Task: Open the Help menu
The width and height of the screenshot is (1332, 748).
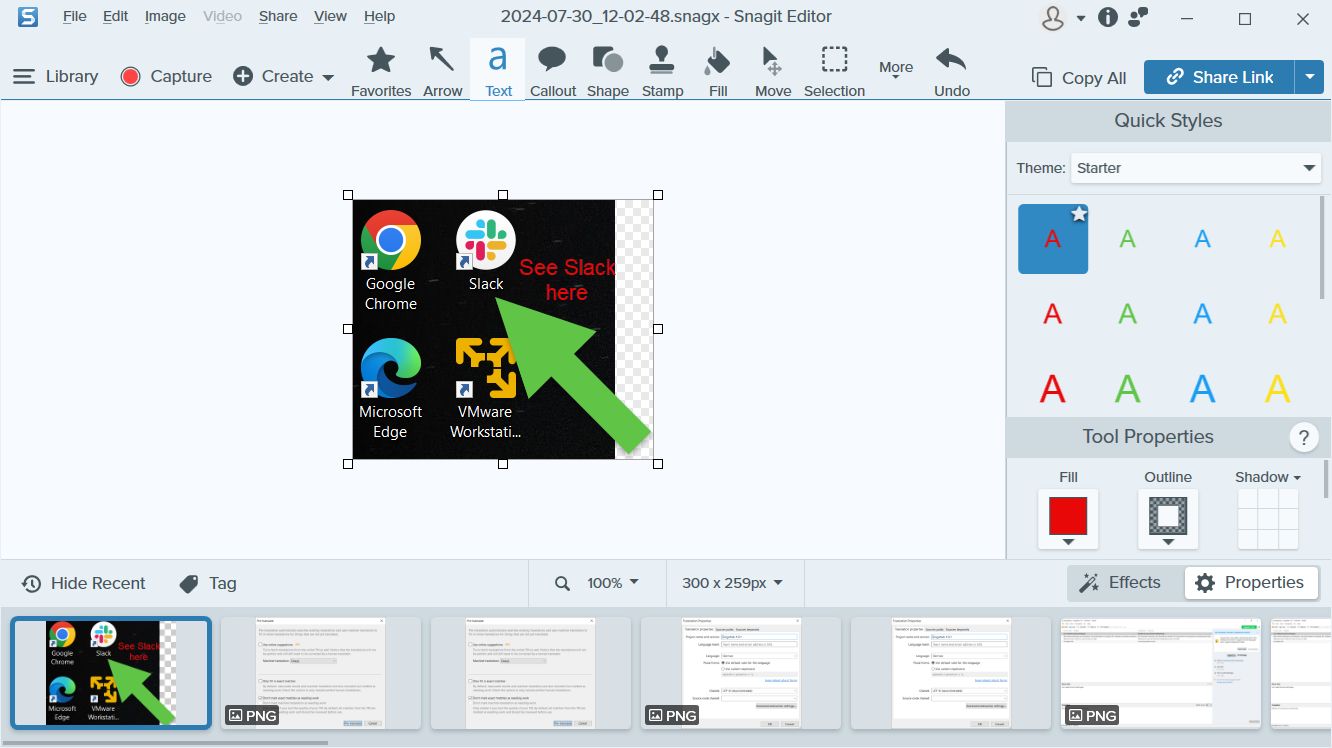Action: [379, 16]
